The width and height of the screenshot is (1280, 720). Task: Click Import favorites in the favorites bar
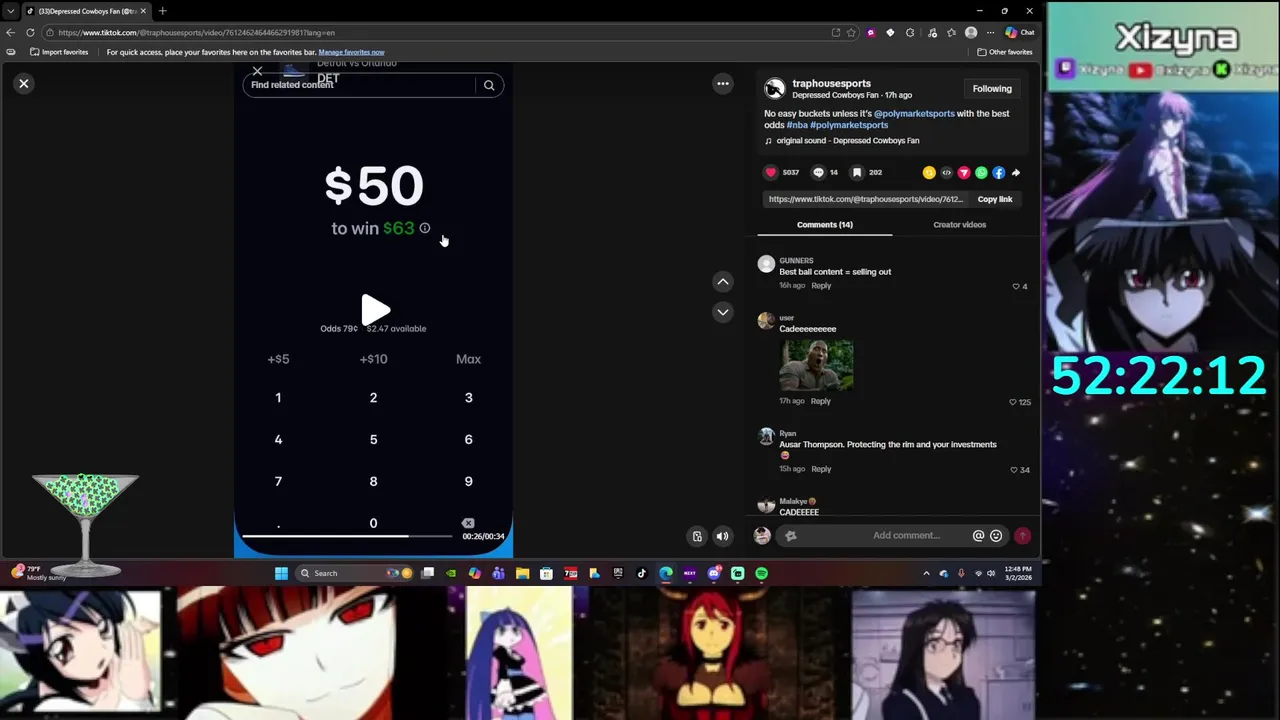coord(59,52)
